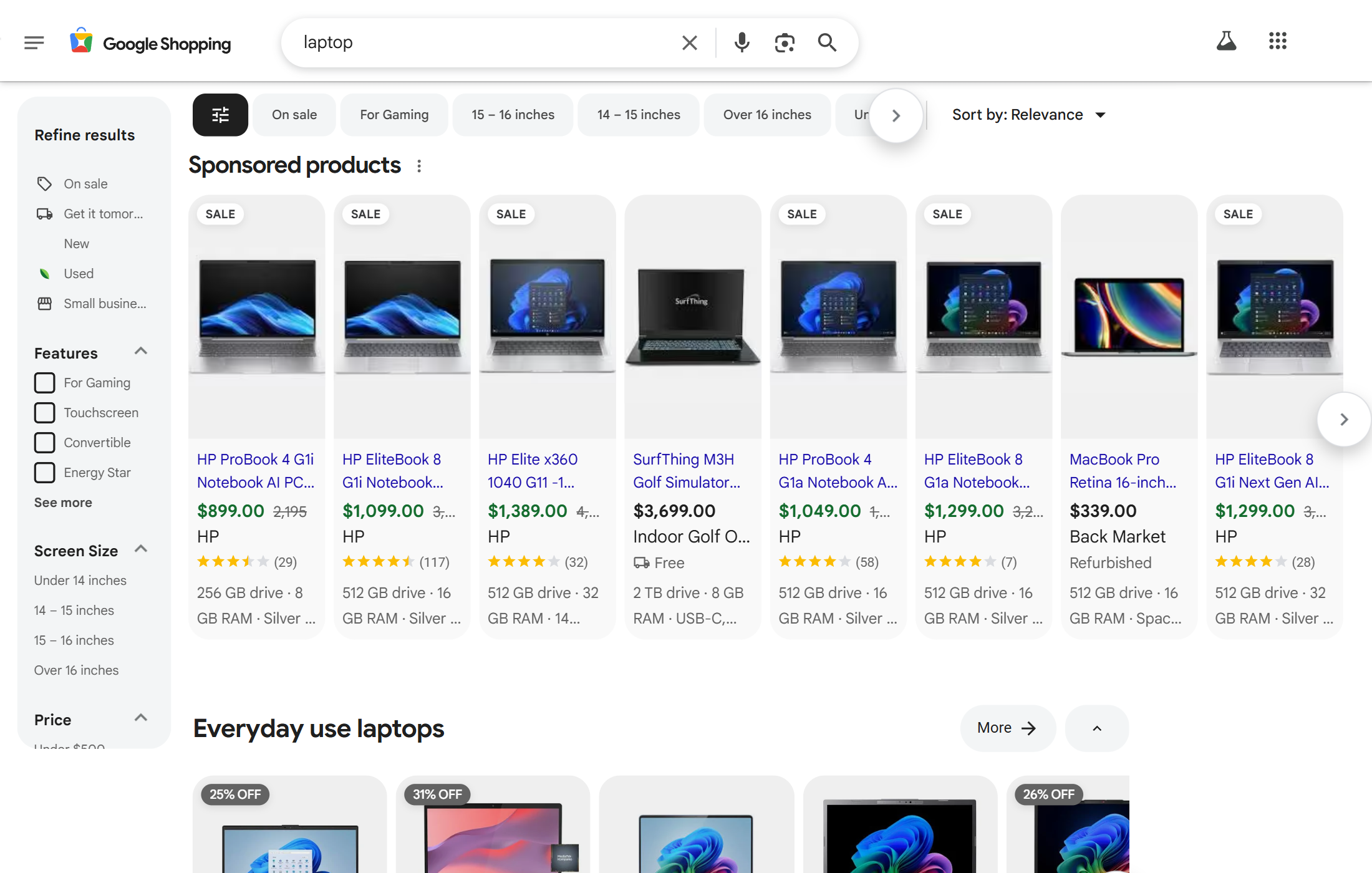Viewport: 1372px width, 873px height.
Task: Clear the search box text
Action: point(689,43)
